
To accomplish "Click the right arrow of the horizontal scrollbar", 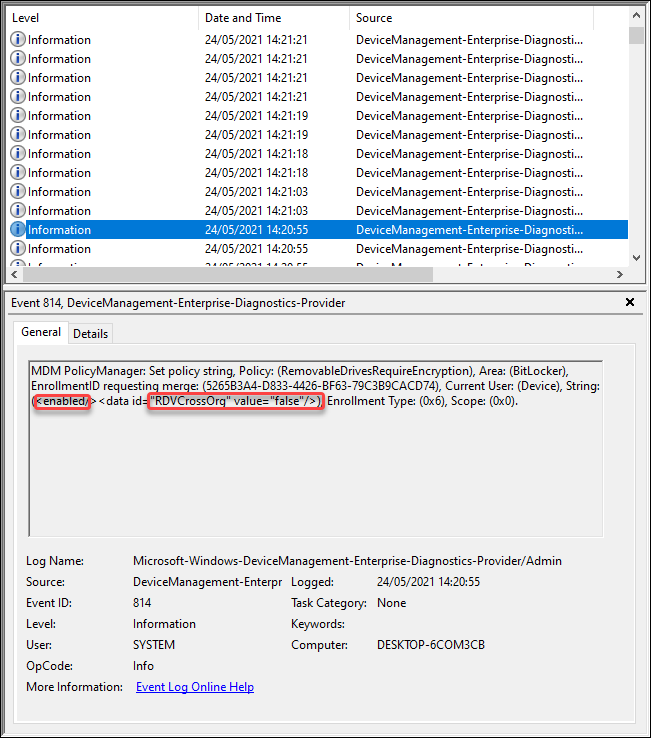I will click(x=620, y=275).
